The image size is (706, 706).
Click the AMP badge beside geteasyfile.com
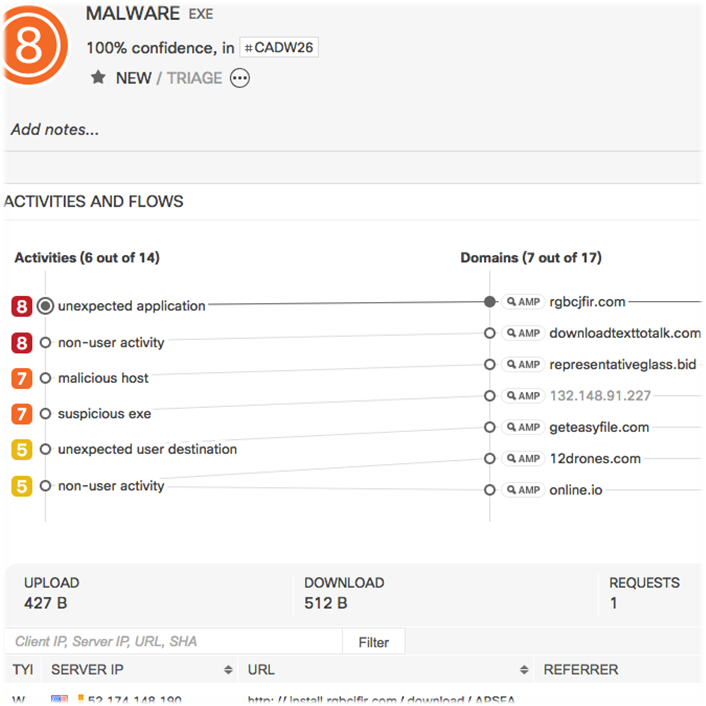pyautogui.click(x=523, y=427)
